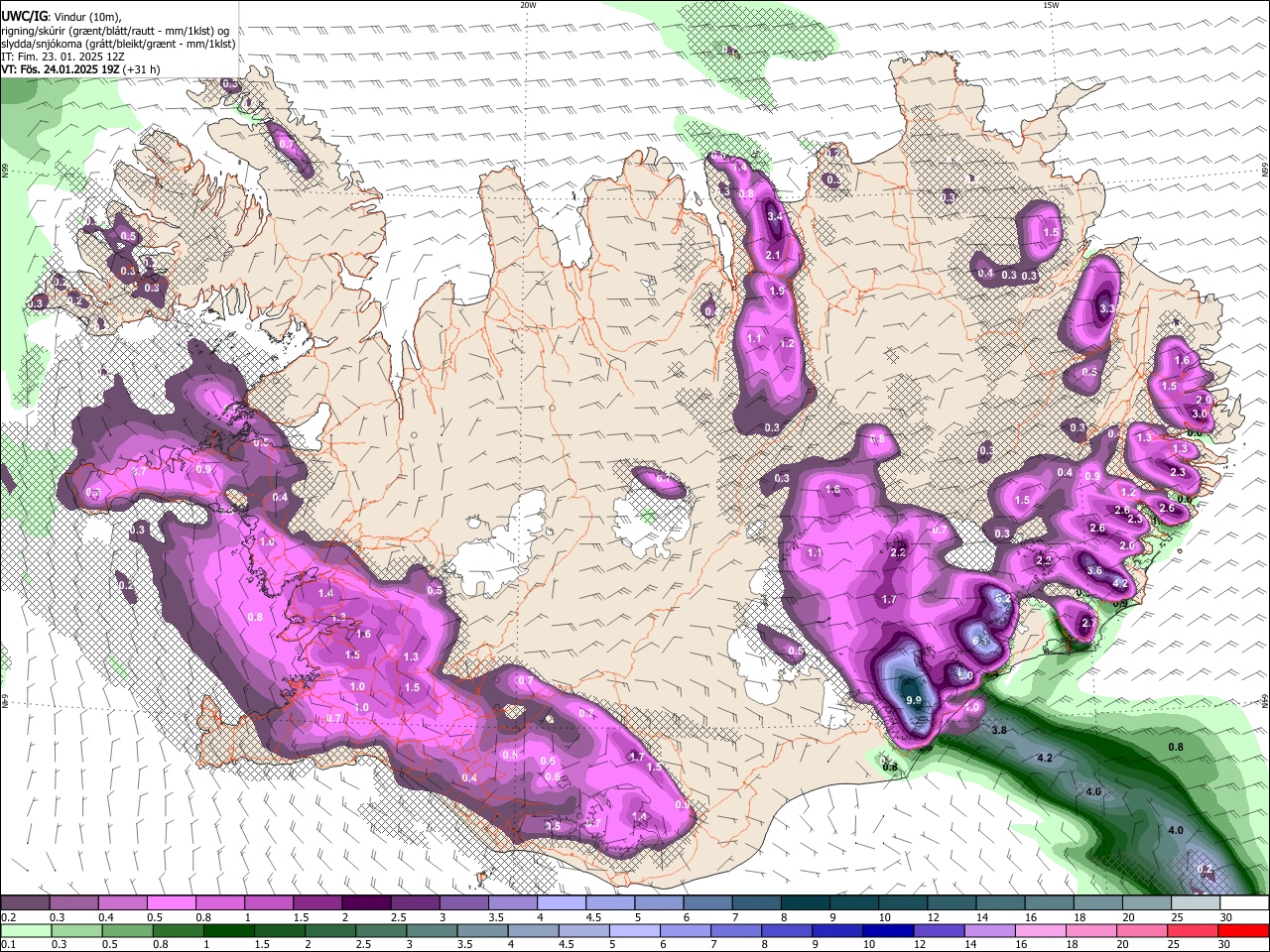The image size is (1270, 952).
Task: Click dark blue lower-scale swatch between 10 and 12
Action: [887, 930]
